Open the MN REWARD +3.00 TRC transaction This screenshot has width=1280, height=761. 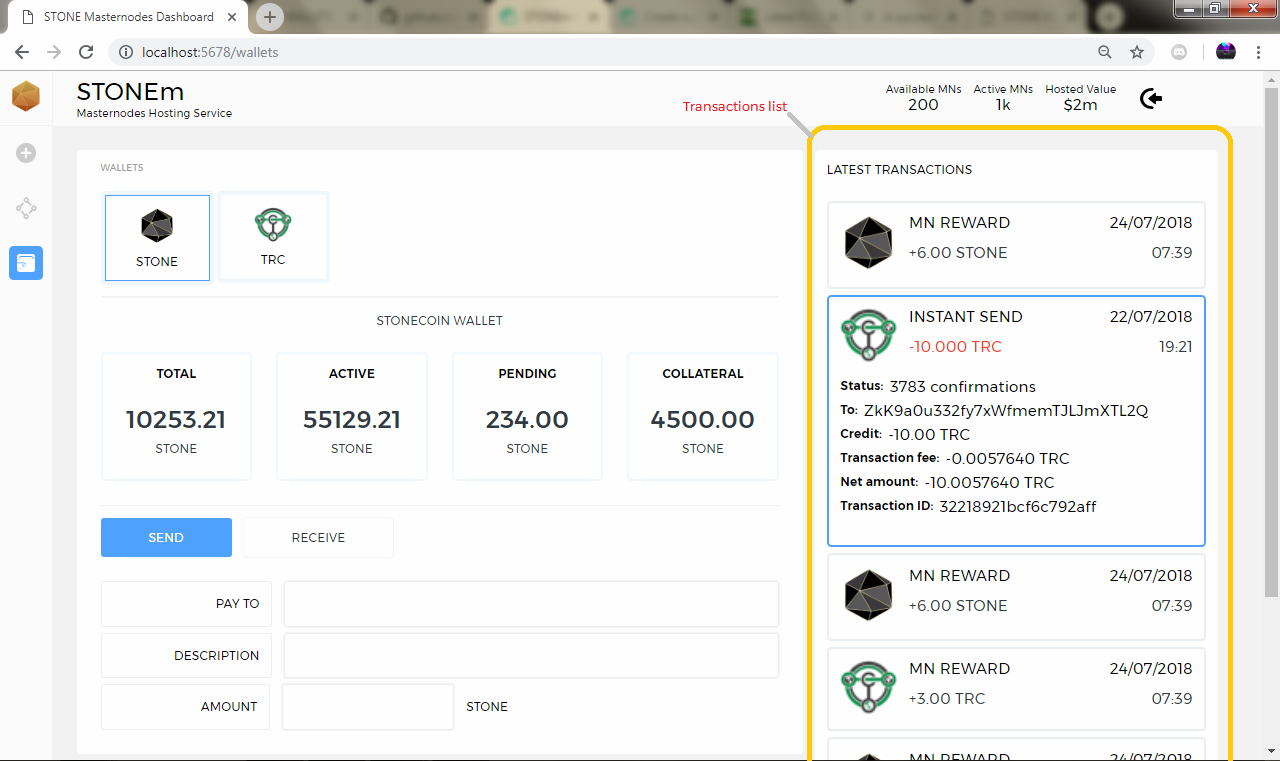coord(1016,691)
